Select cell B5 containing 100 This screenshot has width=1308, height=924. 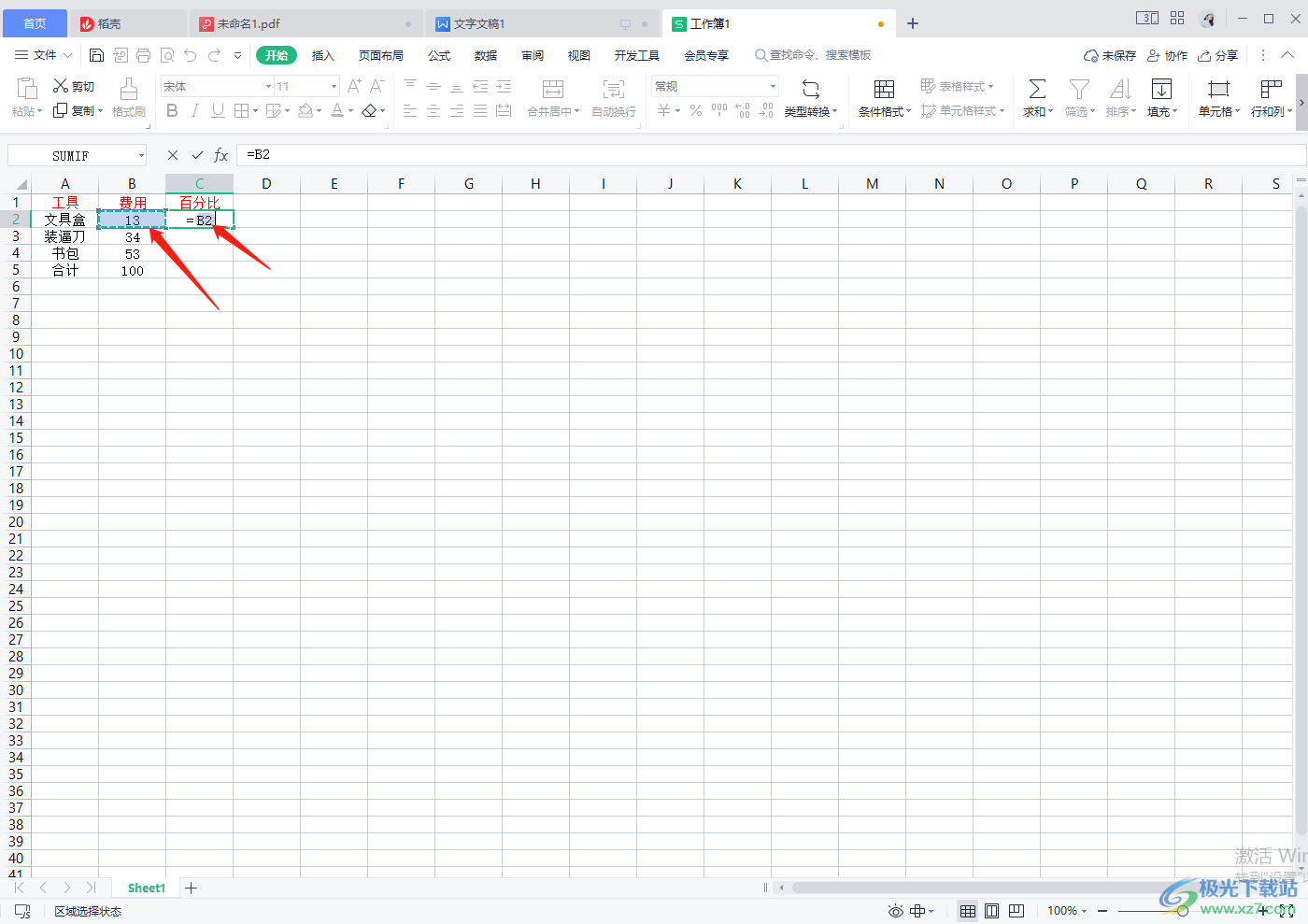pyautogui.click(x=132, y=271)
